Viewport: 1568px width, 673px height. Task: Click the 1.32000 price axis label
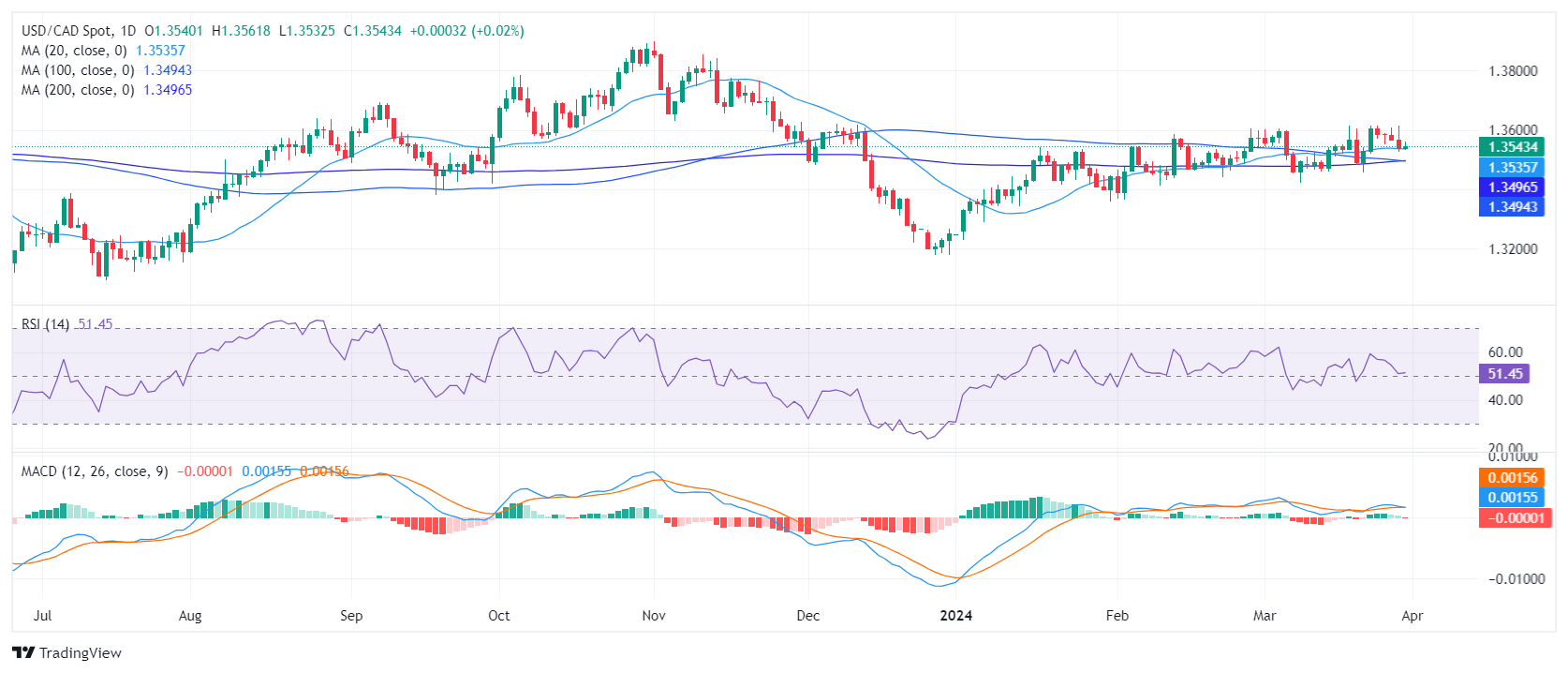(x=1513, y=249)
